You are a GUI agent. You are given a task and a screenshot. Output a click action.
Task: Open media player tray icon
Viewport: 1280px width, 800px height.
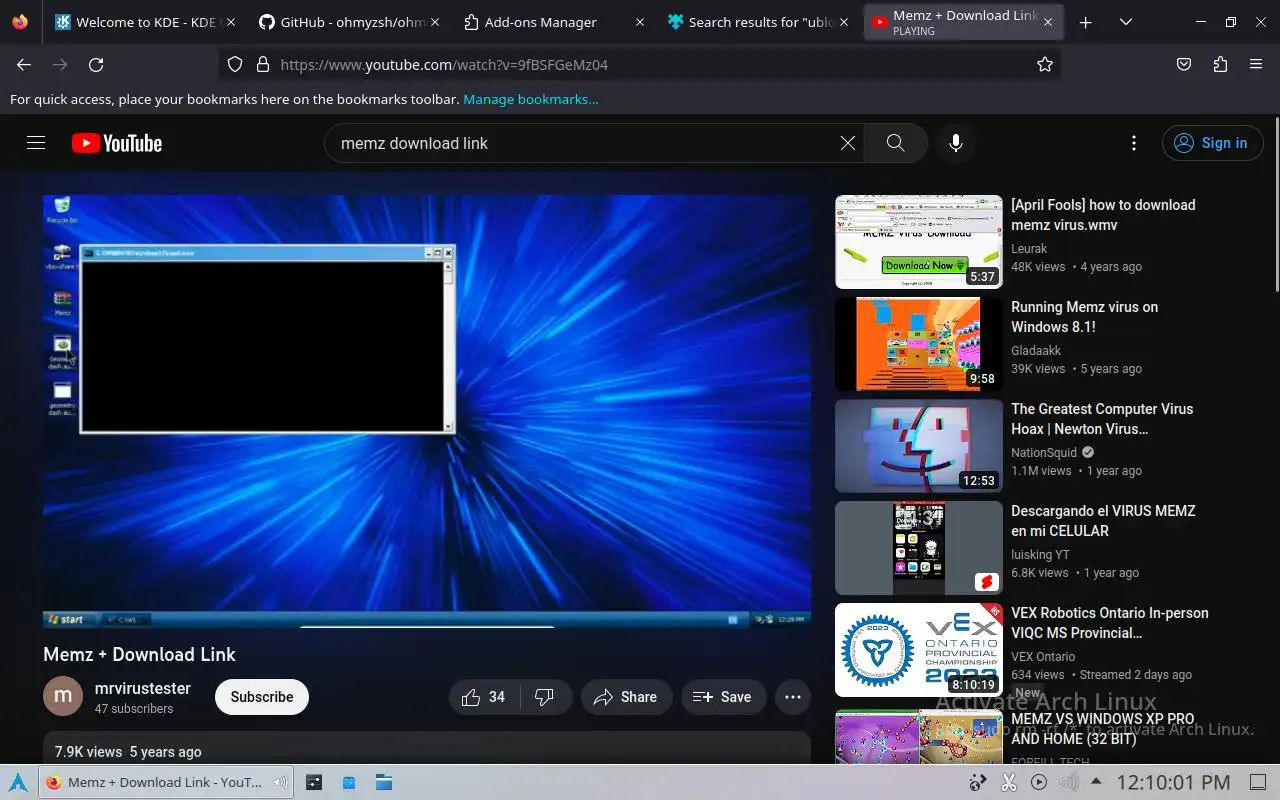click(x=1038, y=782)
